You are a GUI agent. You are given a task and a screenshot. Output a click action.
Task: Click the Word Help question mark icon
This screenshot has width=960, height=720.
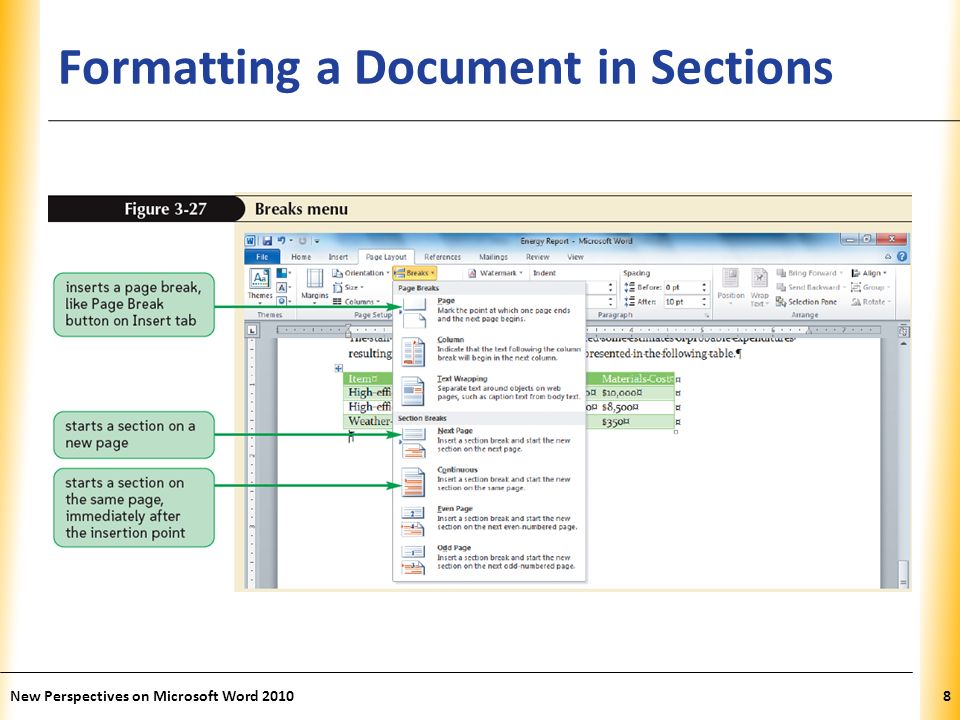pos(902,257)
